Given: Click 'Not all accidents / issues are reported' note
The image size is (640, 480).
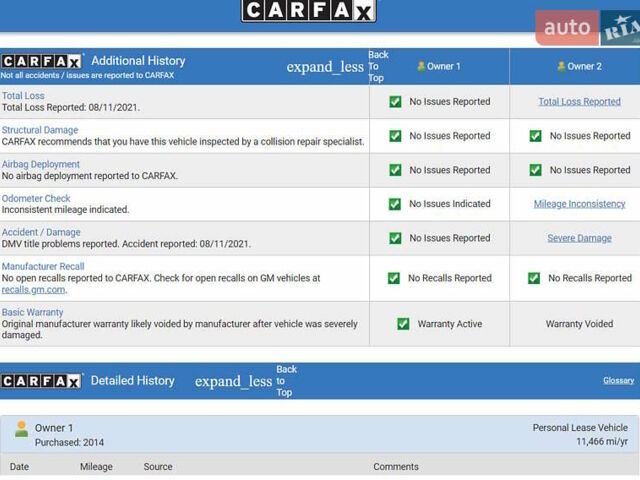Looking at the screenshot, I should pos(87,76).
